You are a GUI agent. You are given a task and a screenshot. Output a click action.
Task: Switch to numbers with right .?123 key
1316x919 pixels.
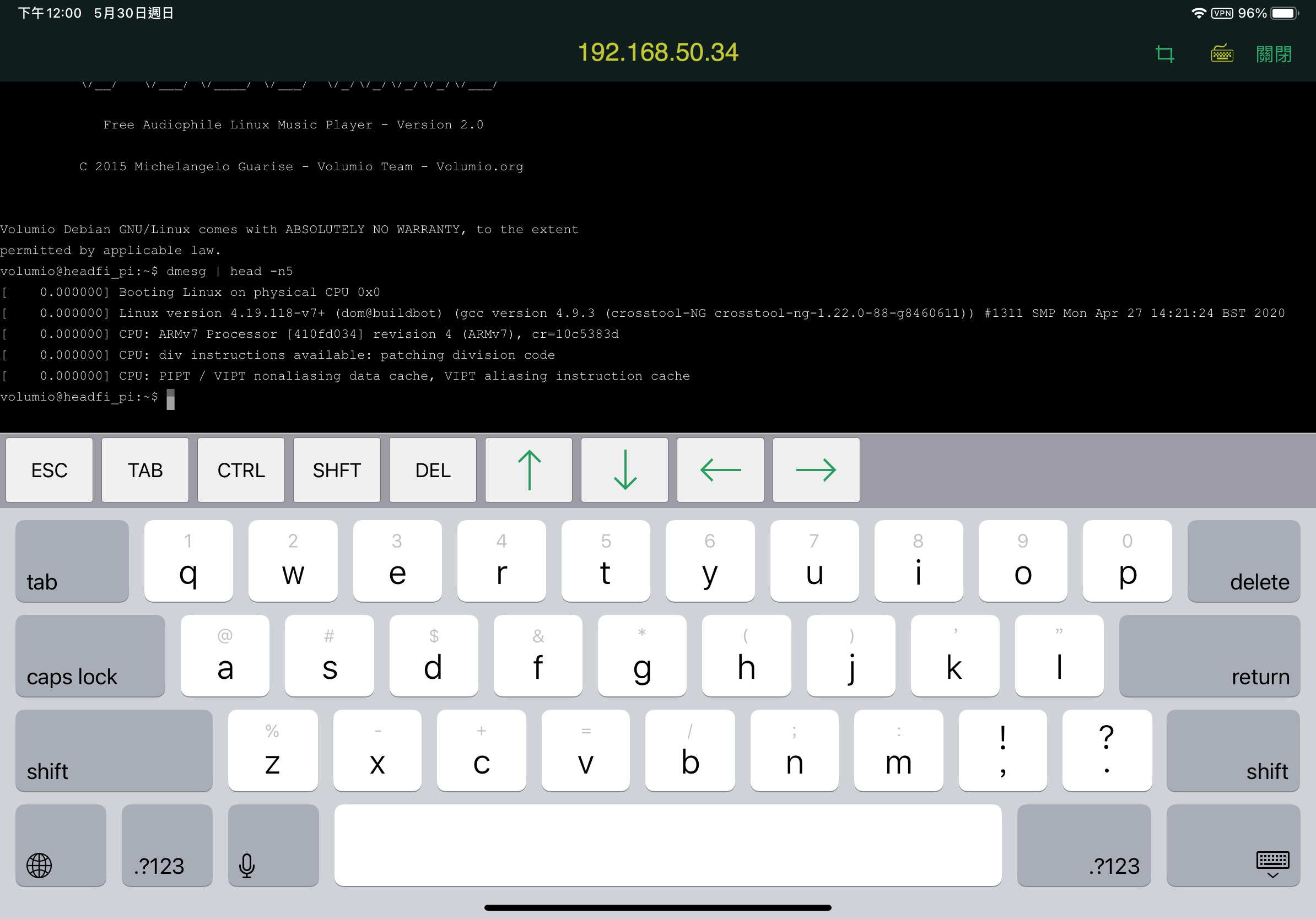(1085, 845)
